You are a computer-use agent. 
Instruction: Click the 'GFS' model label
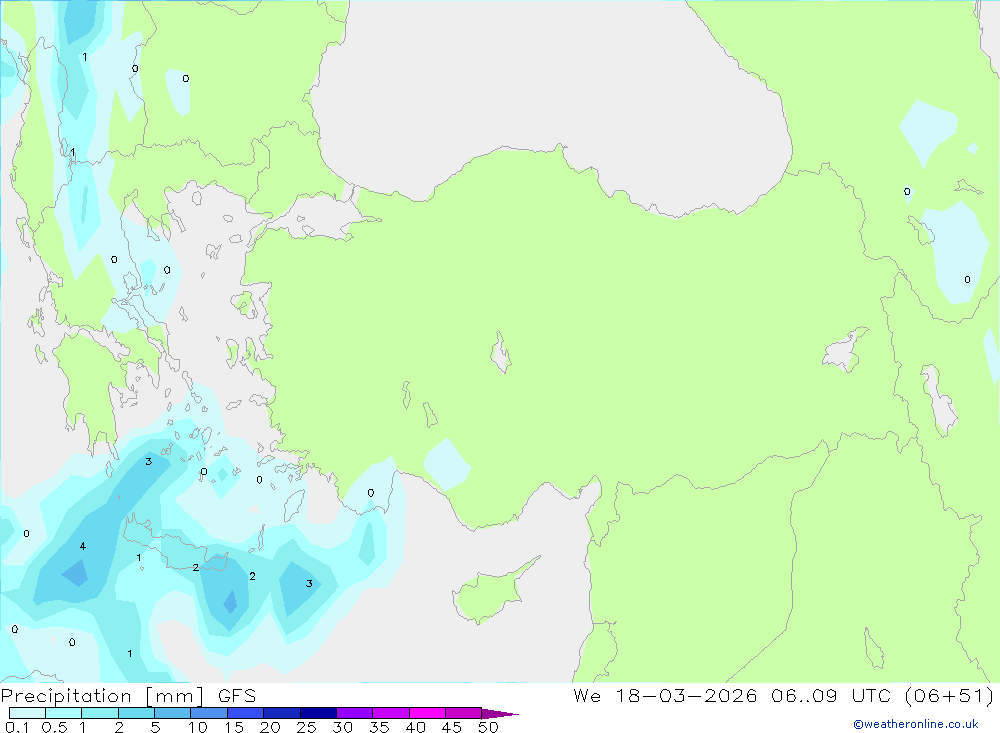pyautogui.click(x=237, y=696)
